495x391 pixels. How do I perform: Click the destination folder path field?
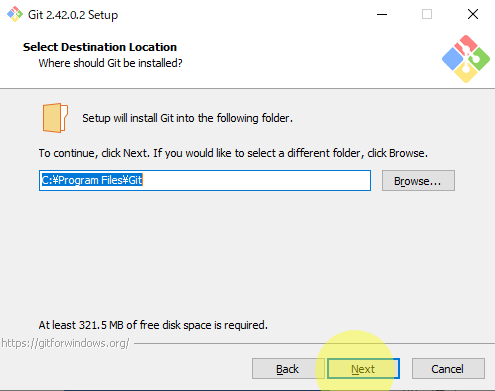[x=205, y=181]
